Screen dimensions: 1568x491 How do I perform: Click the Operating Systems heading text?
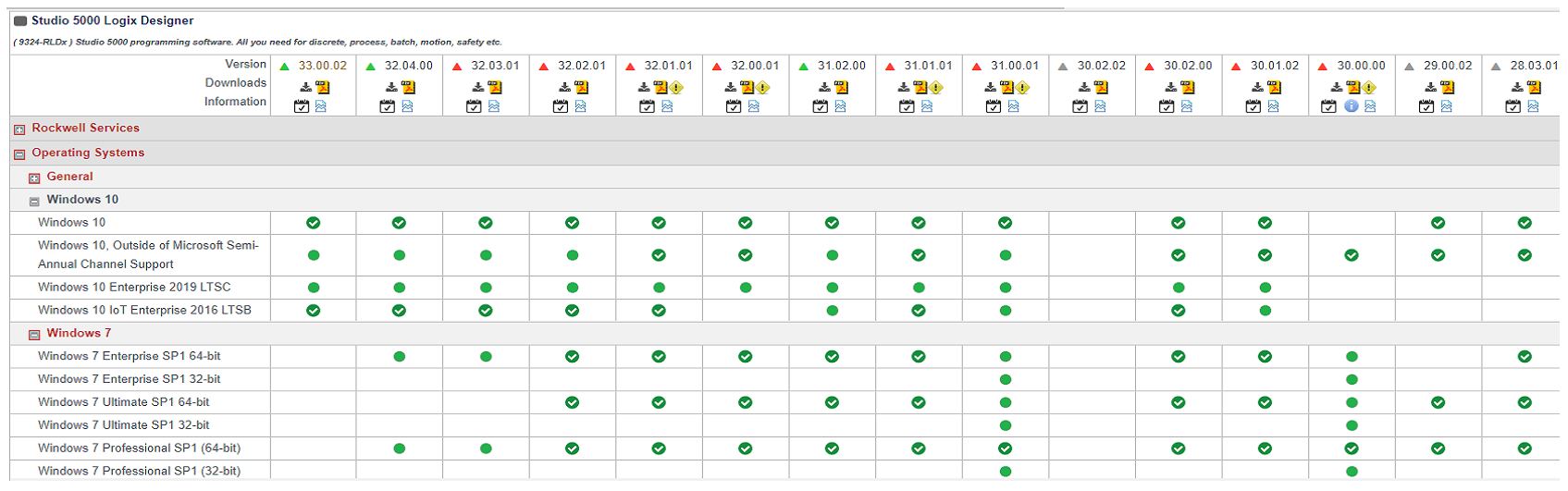tap(88, 153)
